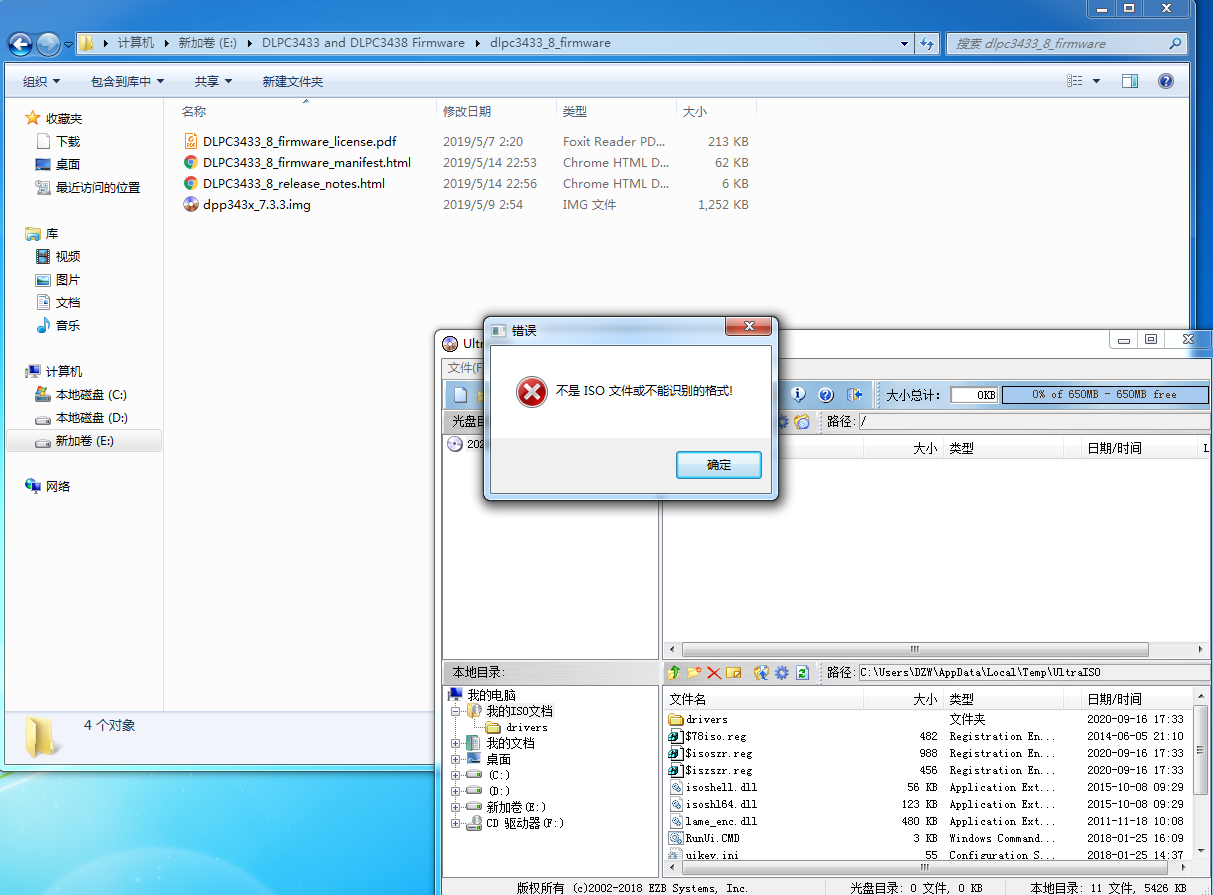This screenshot has height=895, width=1213.
Task: Toggle the Explorer preview pane icon
Action: coord(1129,81)
